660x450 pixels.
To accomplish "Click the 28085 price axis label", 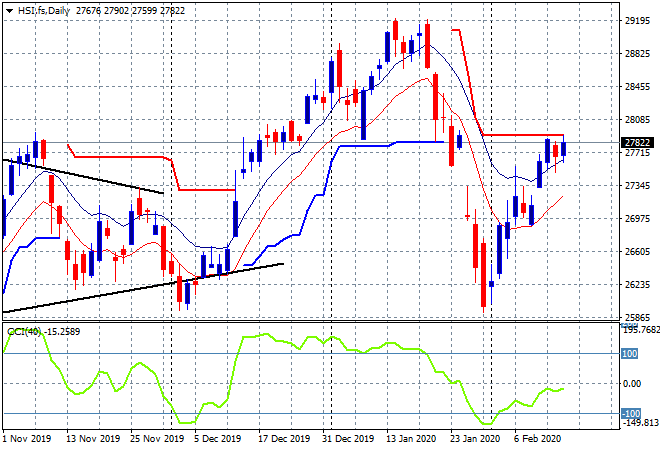I will (637, 120).
